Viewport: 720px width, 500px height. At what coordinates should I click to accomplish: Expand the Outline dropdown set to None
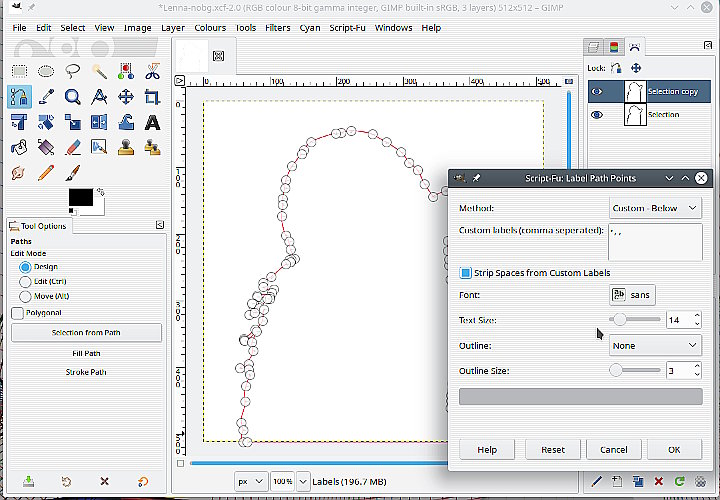click(655, 345)
